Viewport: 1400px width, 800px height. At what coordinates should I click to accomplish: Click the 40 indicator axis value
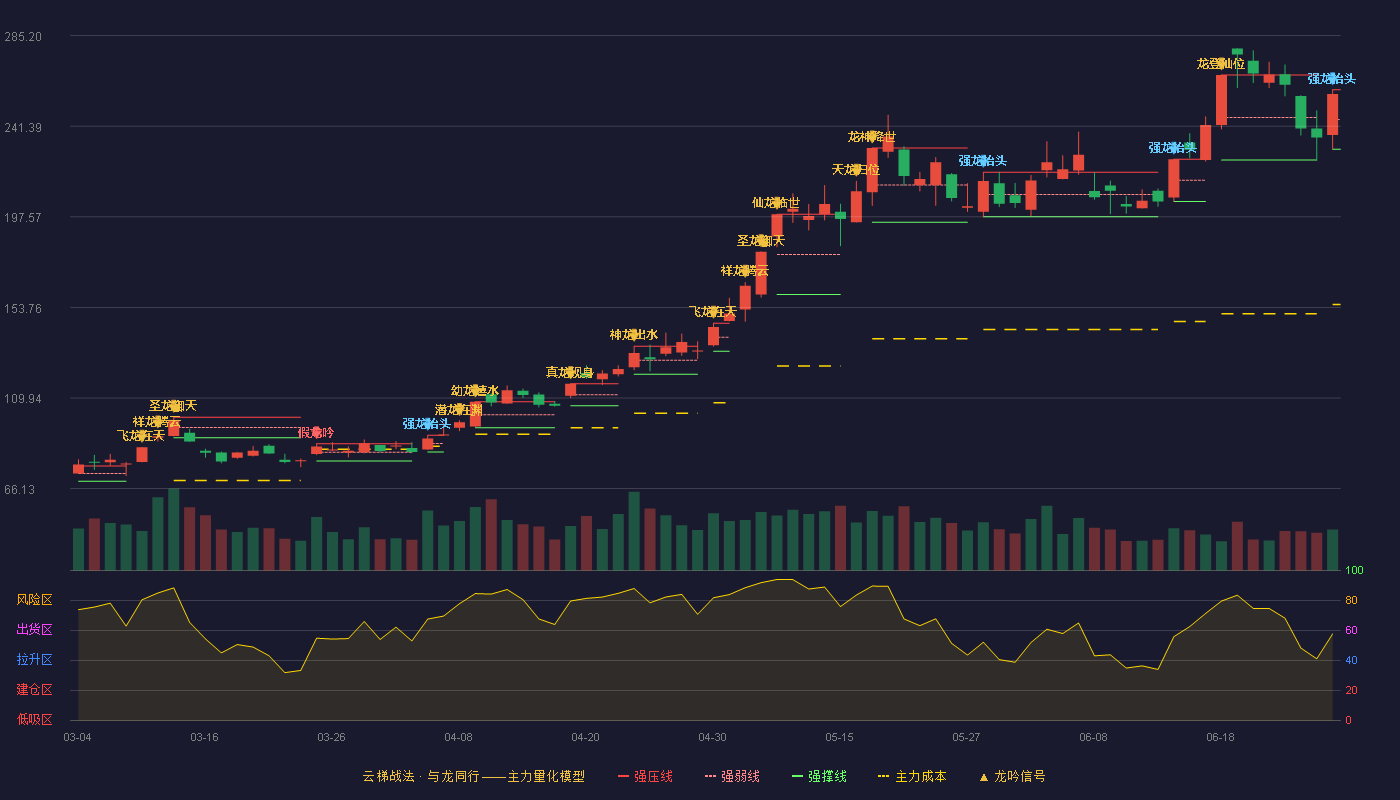click(x=1351, y=661)
